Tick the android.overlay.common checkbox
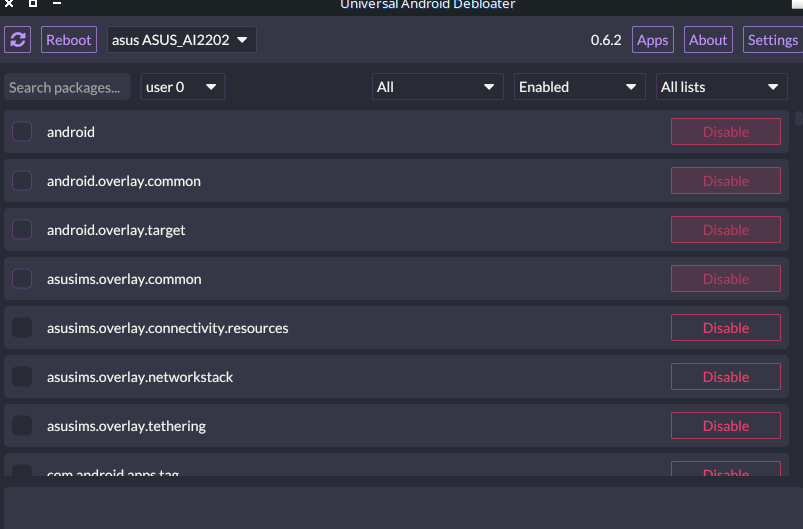This screenshot has width=803, height=529. coord(22,181)
